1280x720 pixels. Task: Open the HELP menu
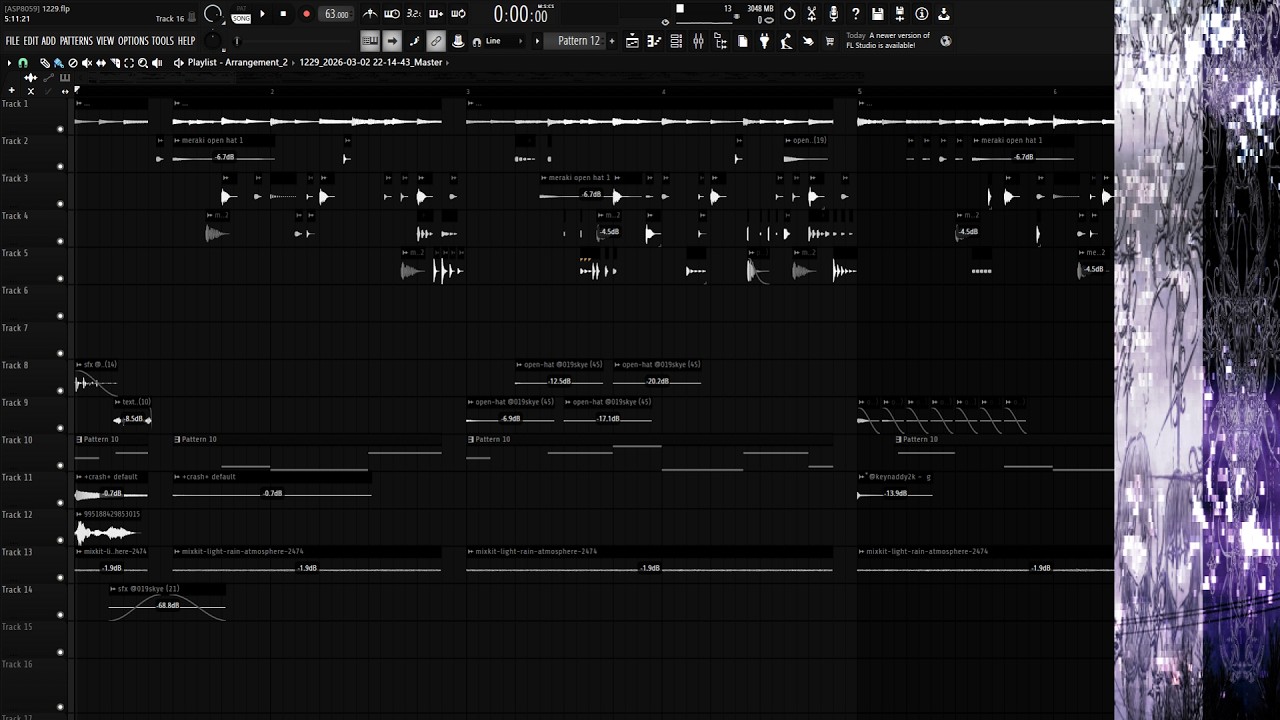pos(186,41)
